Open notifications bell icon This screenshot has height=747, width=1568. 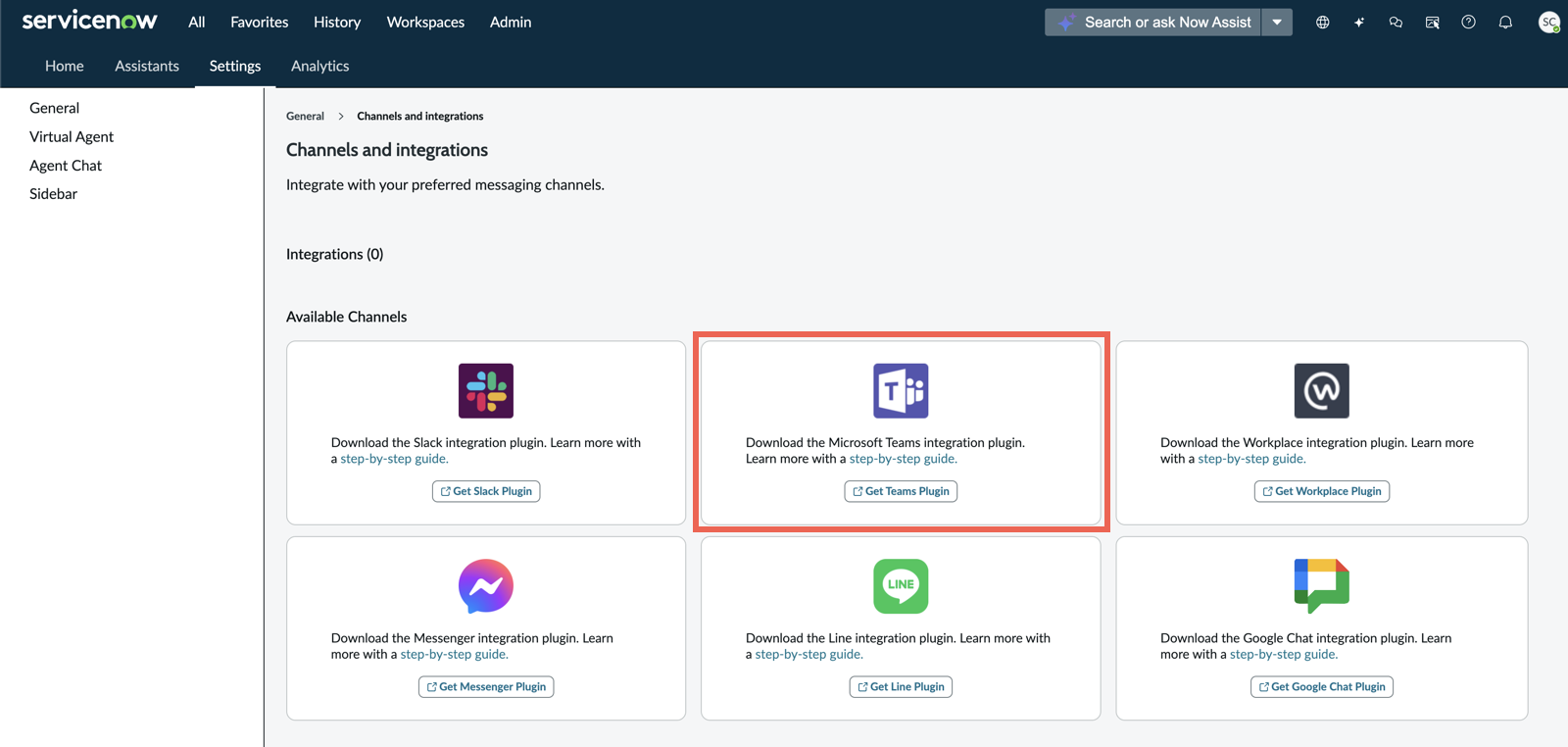point(1505,22)
